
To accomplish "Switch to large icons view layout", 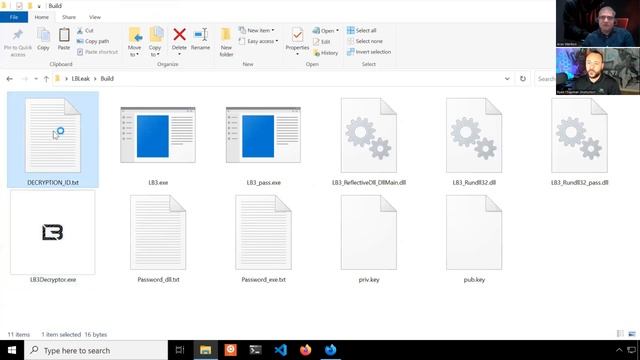I will [x=632, y=334].
